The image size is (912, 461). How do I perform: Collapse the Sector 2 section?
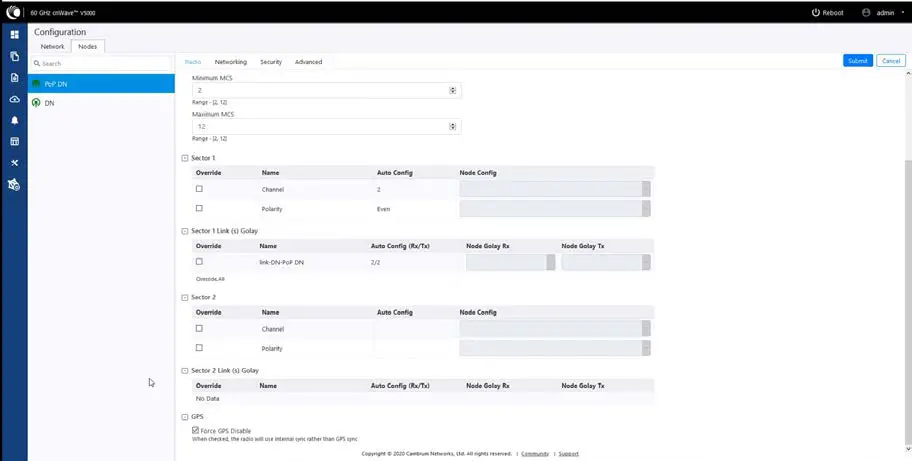tap(185, 298)
